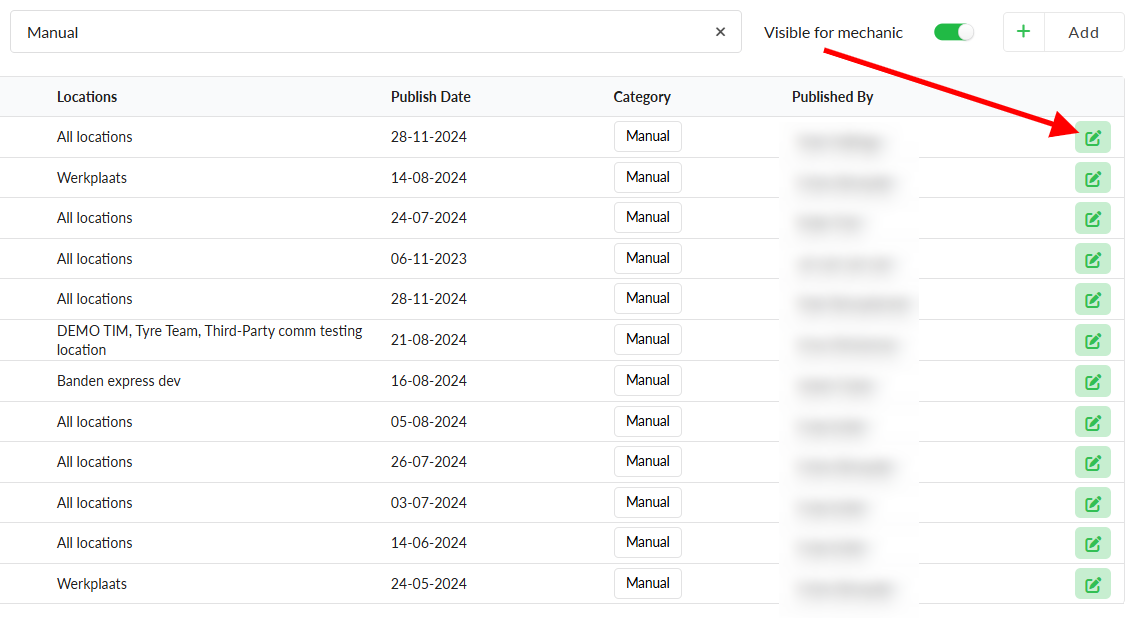The height and width of the screenshot is (618, 1141).
Task: Click the Category column header
Action: [642, 97]
